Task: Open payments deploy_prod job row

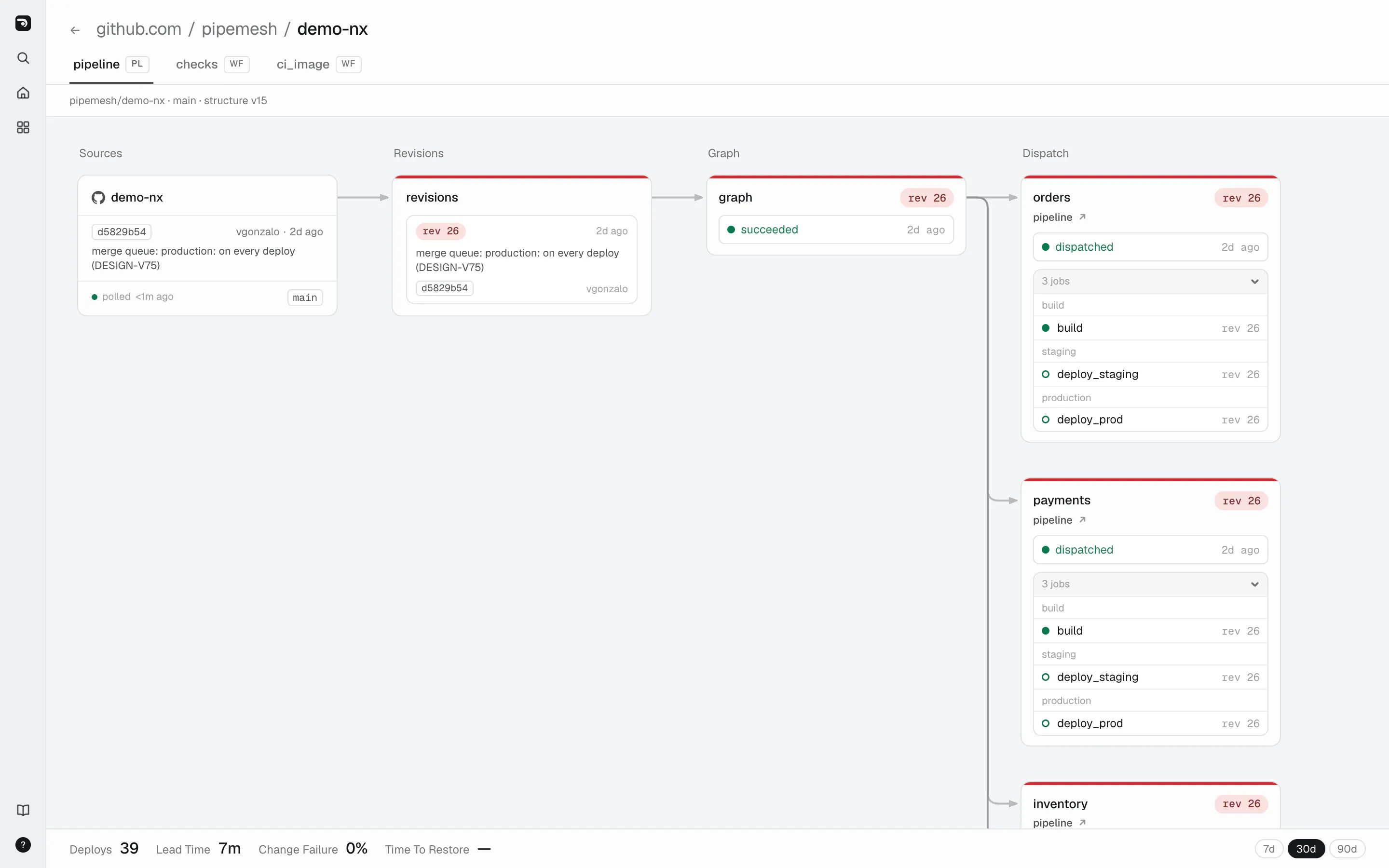Action: [1150, 723]
